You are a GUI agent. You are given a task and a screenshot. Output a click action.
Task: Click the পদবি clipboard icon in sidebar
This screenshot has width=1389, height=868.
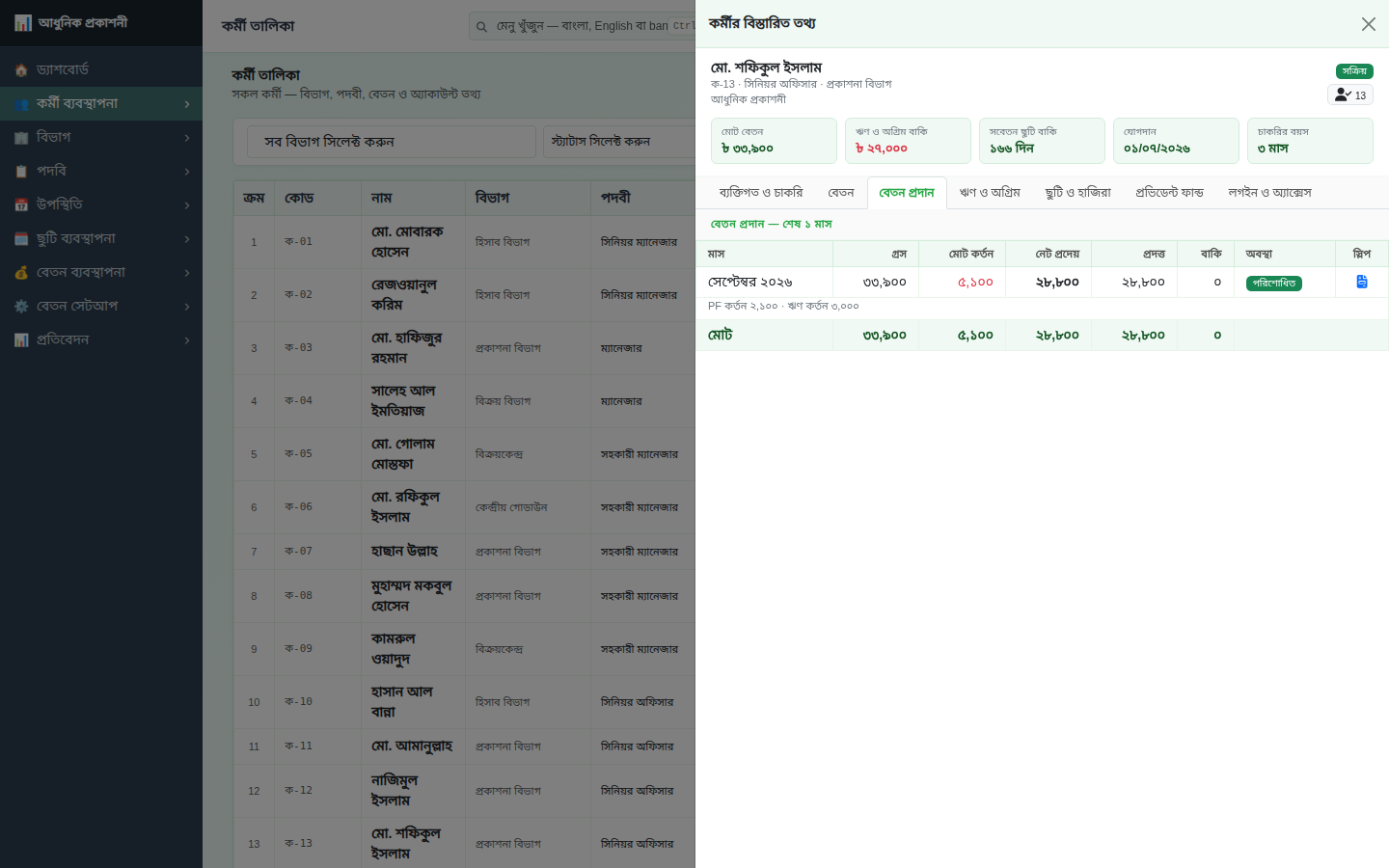point(21,171)
